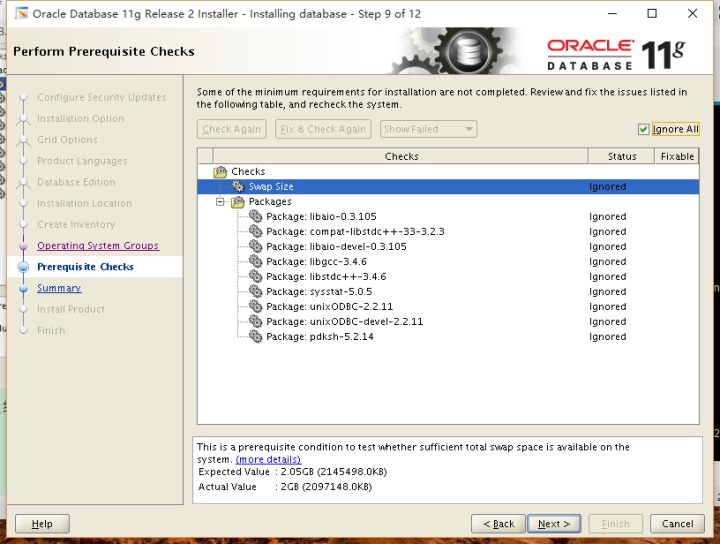Select Package: libstdc++-3.4.6 row
The height and width of the screenshot is (544, 720).
pos(448,276)
